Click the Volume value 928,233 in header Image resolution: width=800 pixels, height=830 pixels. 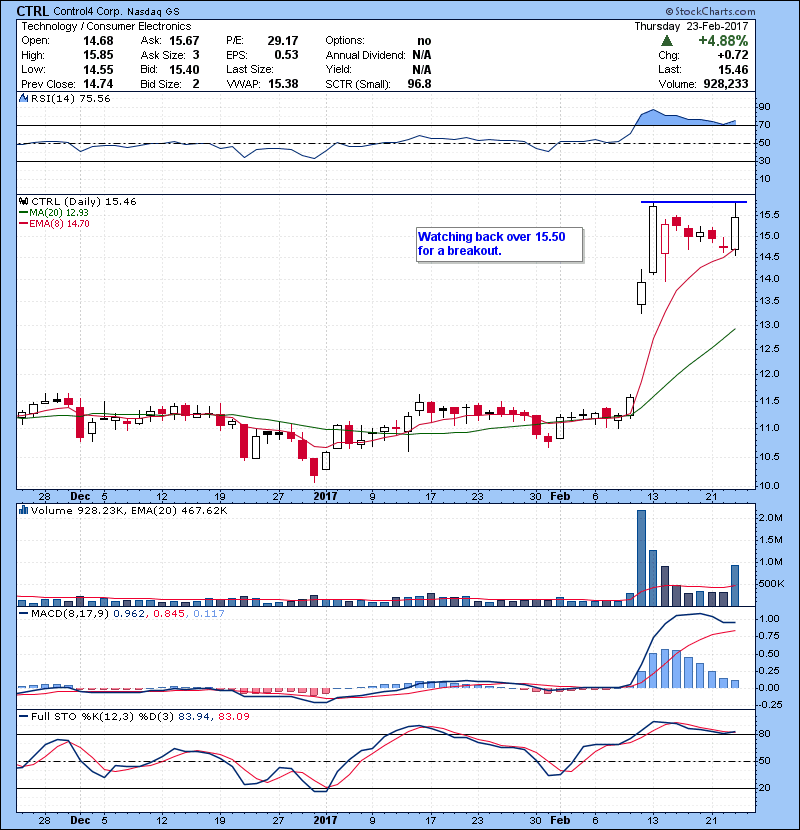pyautogui.click(x=726, y=84)
